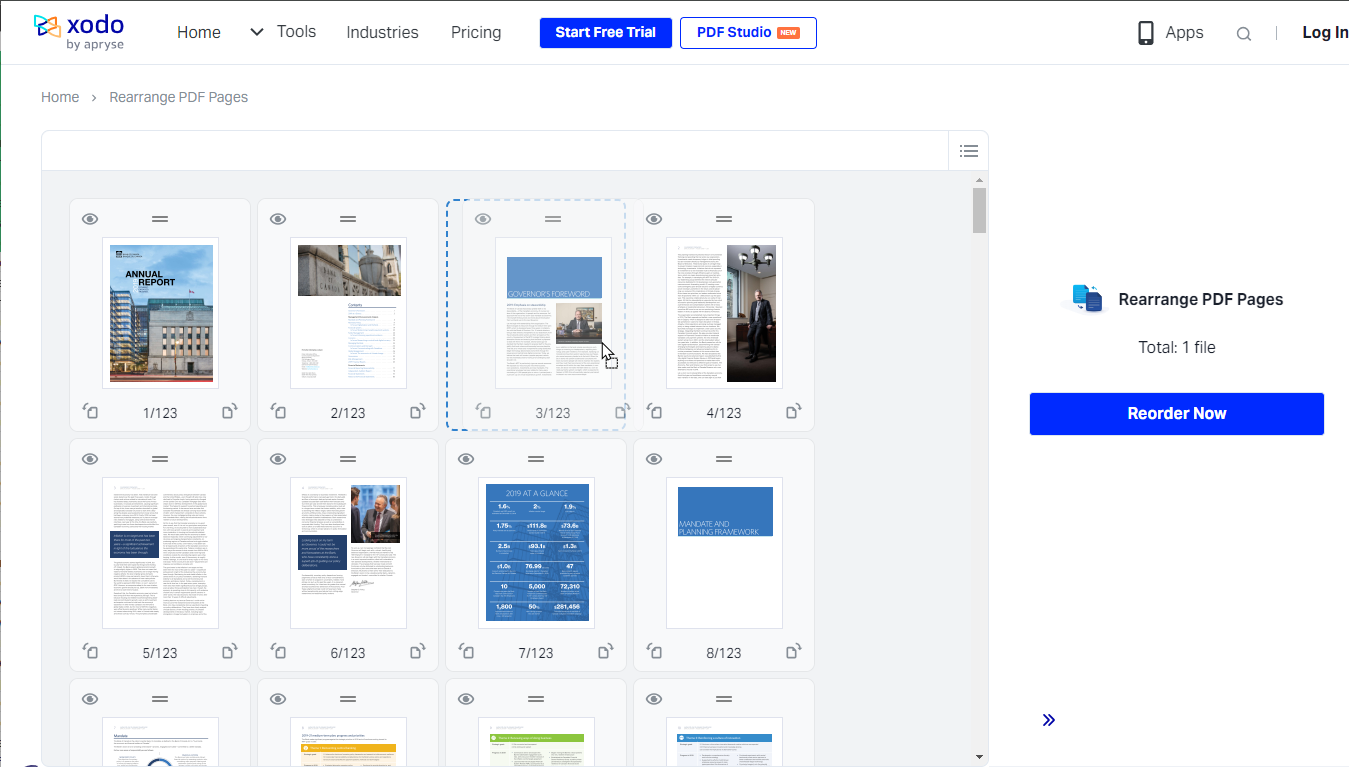The image size is (1349, 767).
Task: Expand the double-chevron side panel
Action: 1048,720
